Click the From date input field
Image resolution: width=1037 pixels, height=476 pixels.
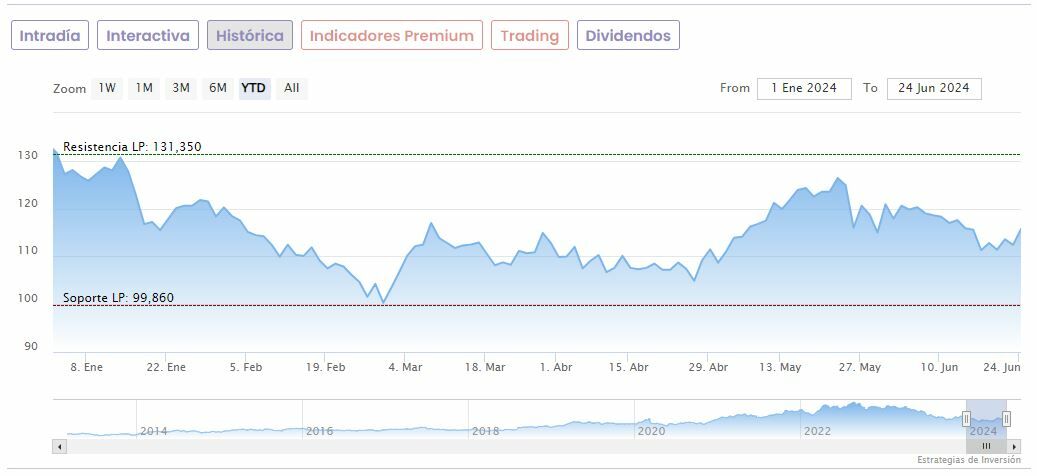point(804,88)
